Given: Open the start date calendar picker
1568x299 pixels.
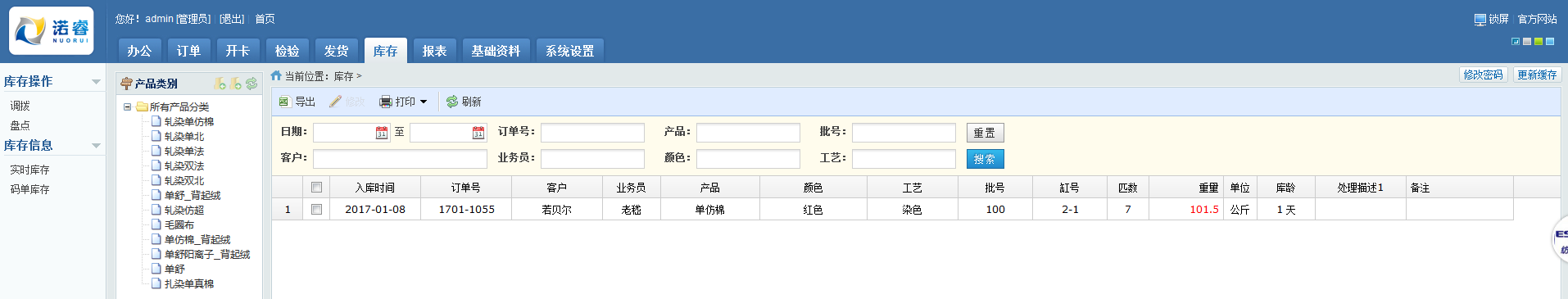Looking at the screenshot, I should (x=382, y=133).
